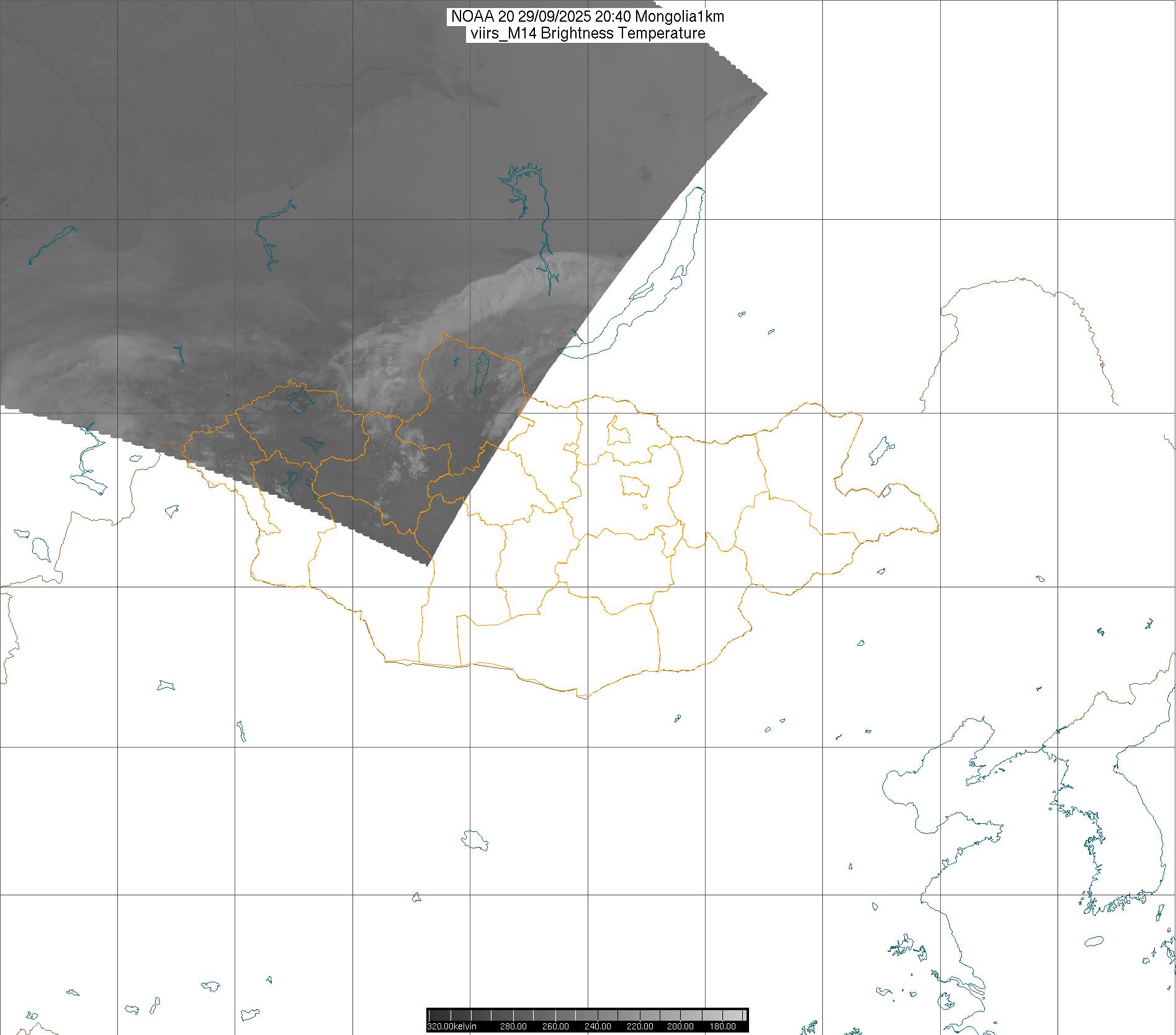
Task: Click the "240.00" colorbar label
Action: pos(598,1026)
